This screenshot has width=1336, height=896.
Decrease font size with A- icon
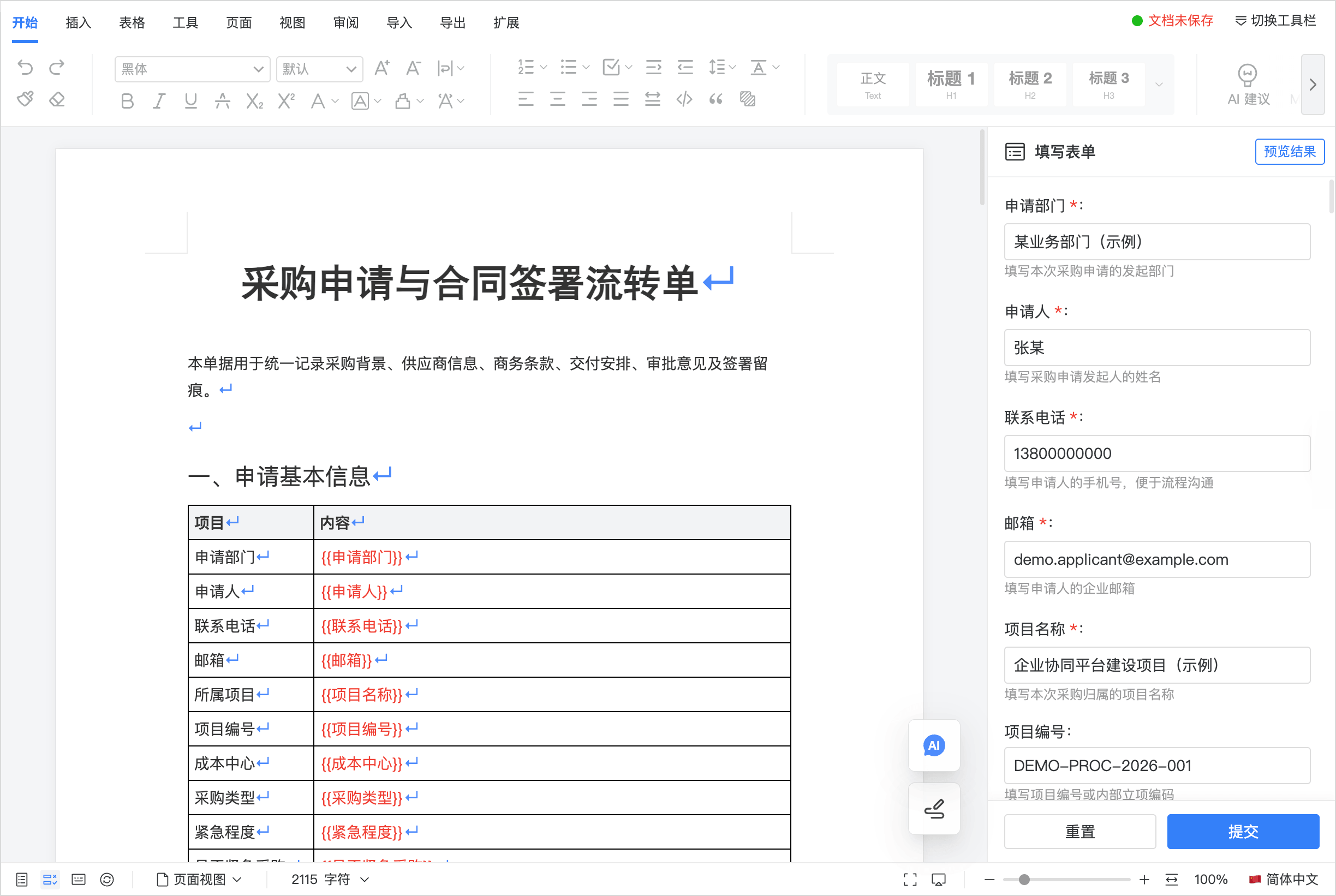(413, 68)
